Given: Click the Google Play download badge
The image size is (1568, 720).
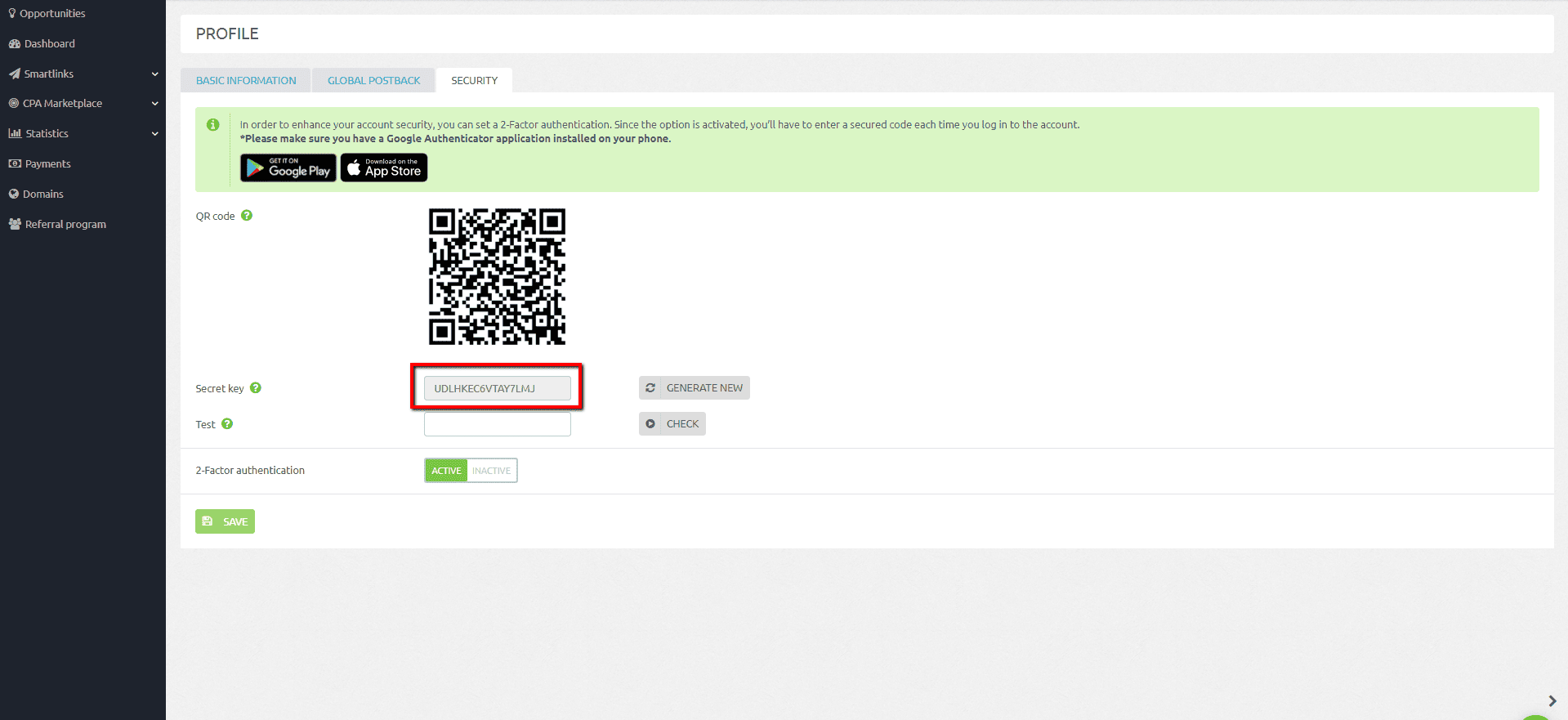Looking at the screenshot, I should 288,168.
